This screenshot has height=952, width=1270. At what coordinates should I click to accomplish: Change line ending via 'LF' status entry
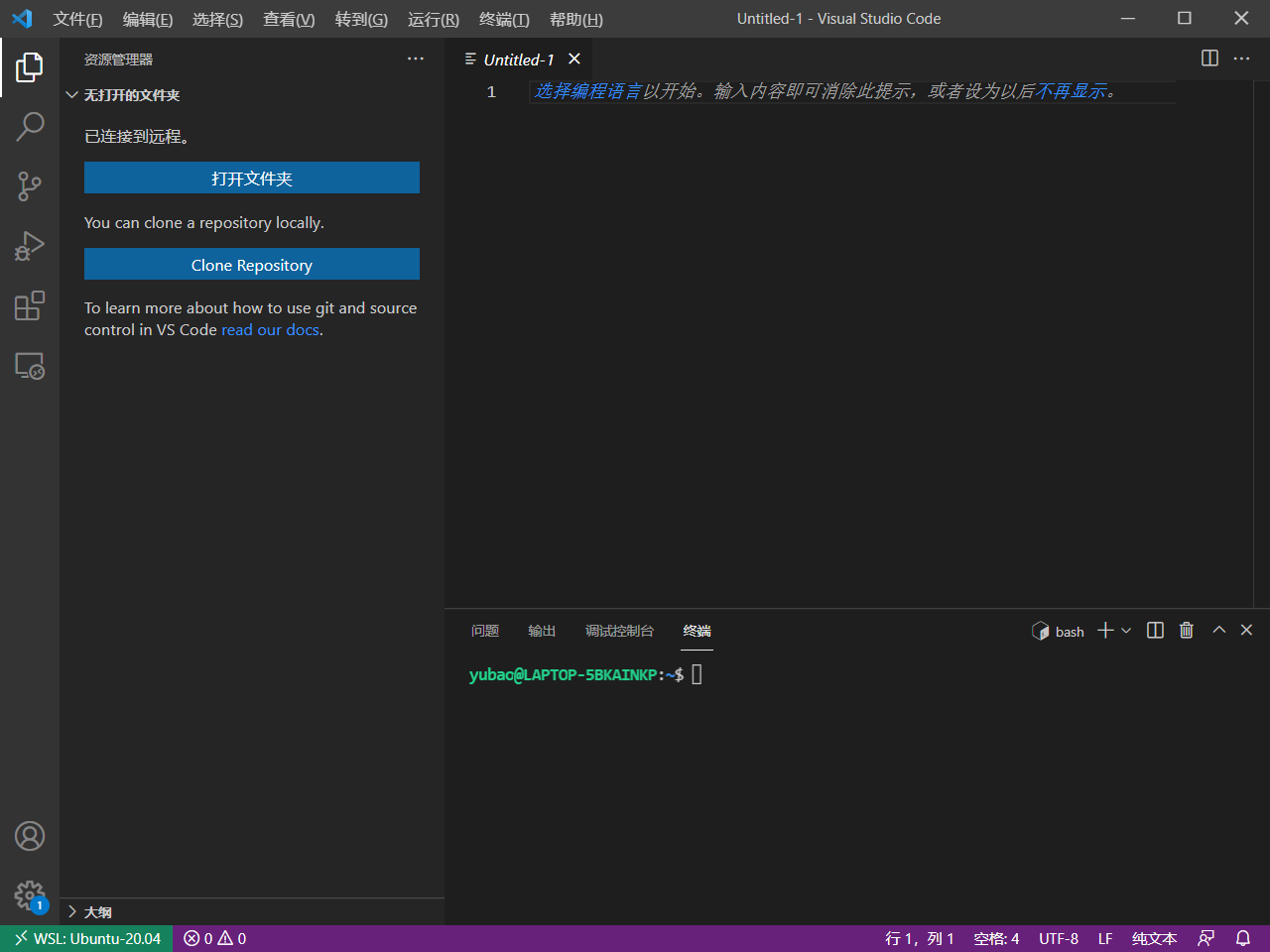(x=1105, y=938)
